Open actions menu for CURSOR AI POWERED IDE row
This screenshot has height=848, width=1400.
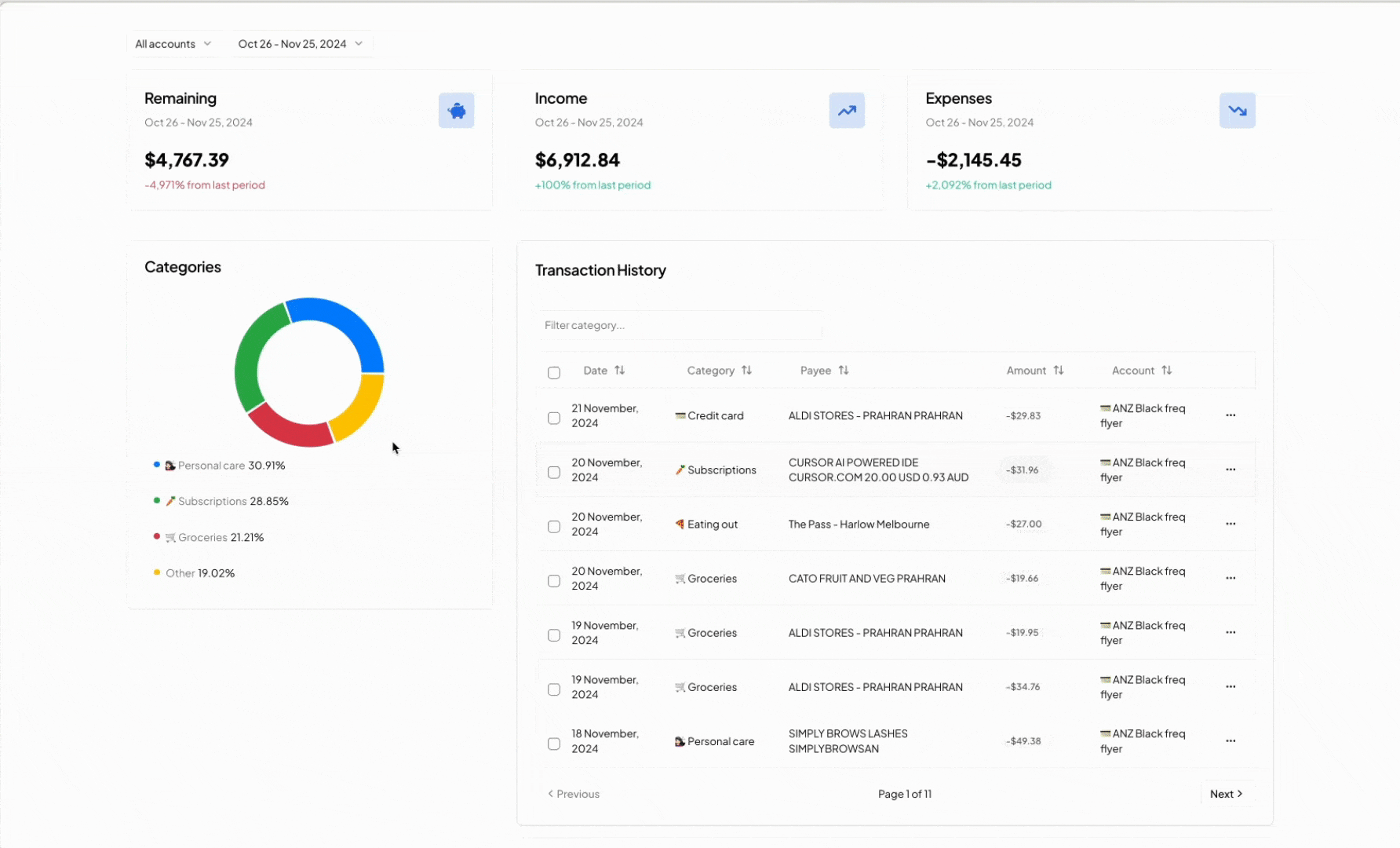[x=1230, y=470]
